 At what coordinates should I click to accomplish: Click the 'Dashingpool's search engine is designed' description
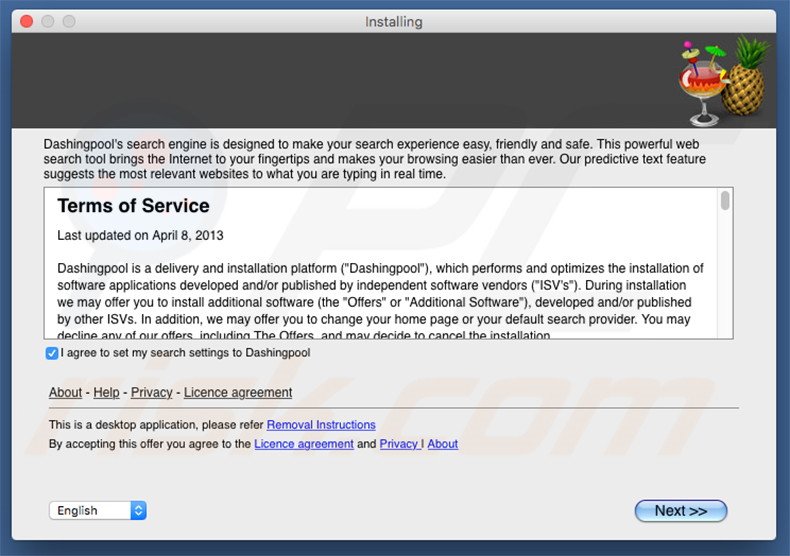click(374, 159)
